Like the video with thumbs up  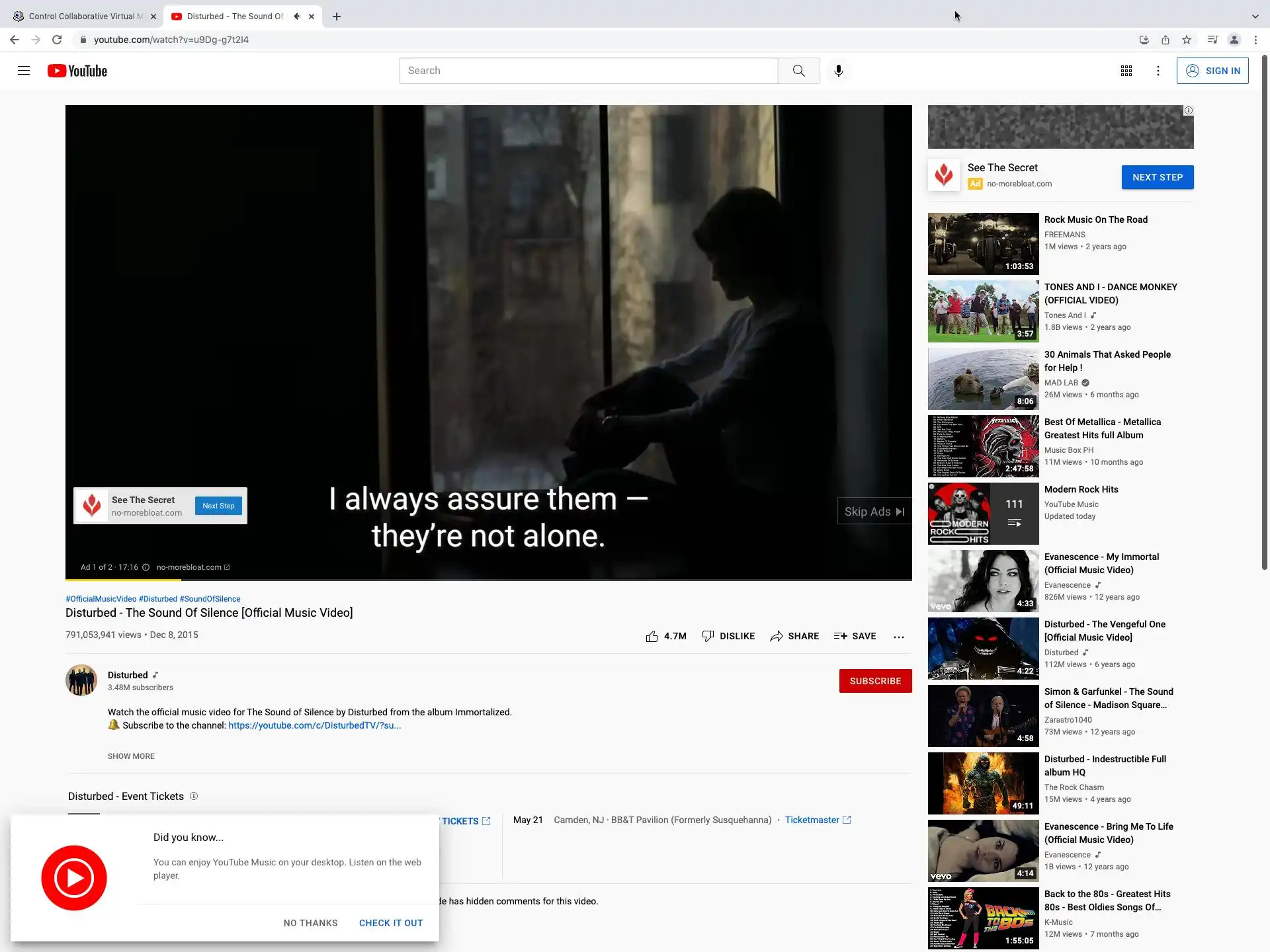(x=652, y=636)
